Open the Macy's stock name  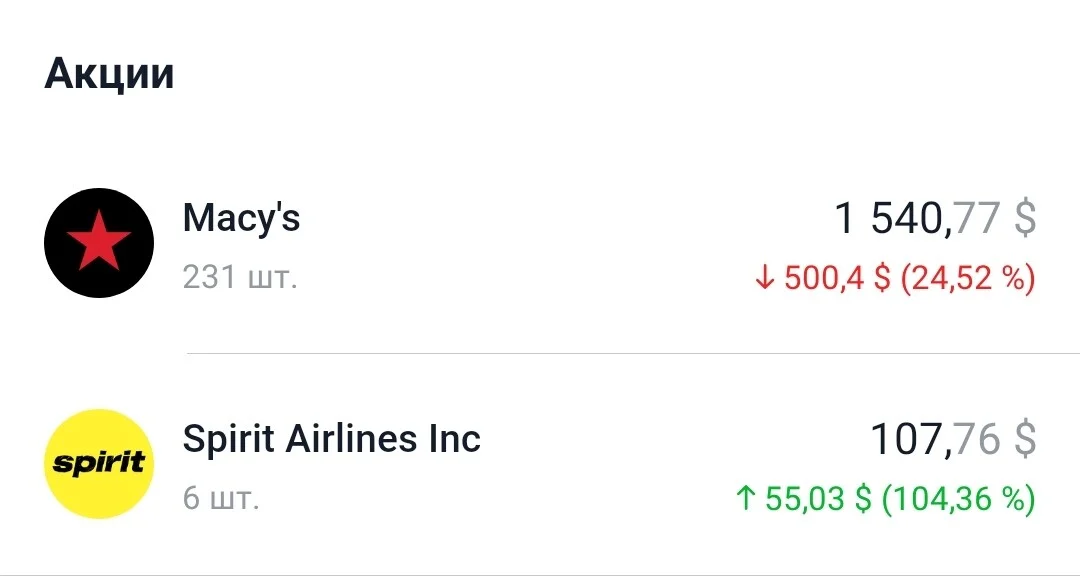point(241,218)
